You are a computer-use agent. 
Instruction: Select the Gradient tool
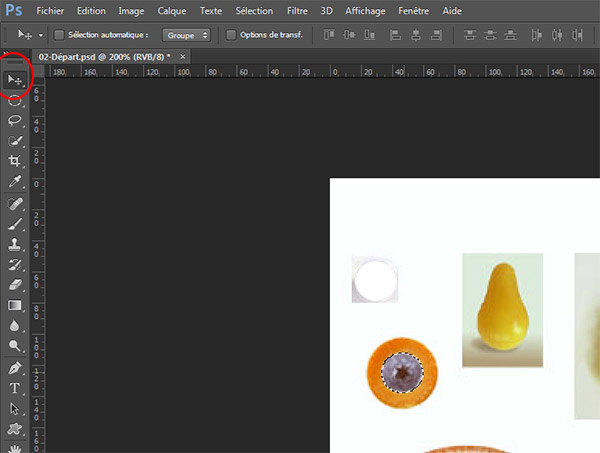coord(15,305)
